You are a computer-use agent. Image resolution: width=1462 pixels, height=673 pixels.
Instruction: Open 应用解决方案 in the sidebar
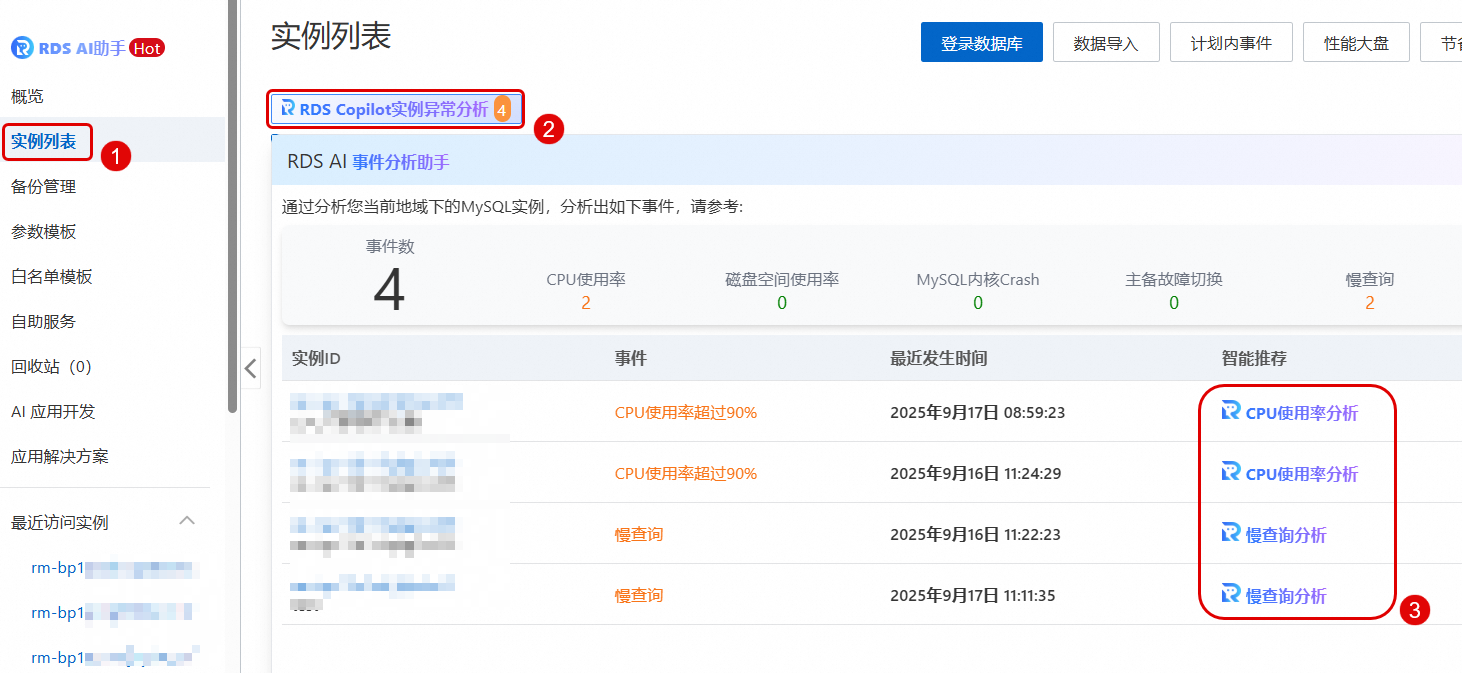click(60, 457)
